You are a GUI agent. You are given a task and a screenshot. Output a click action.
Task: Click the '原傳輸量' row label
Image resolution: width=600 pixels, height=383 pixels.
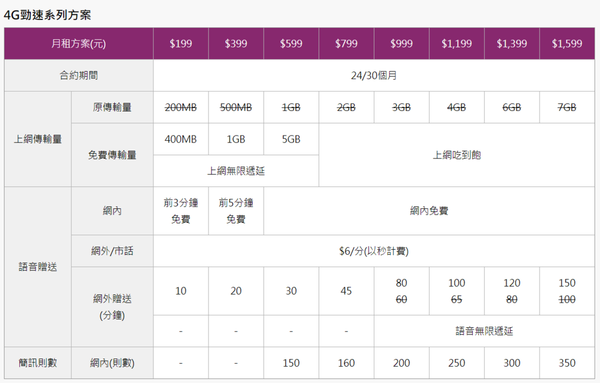click(112, 108)
